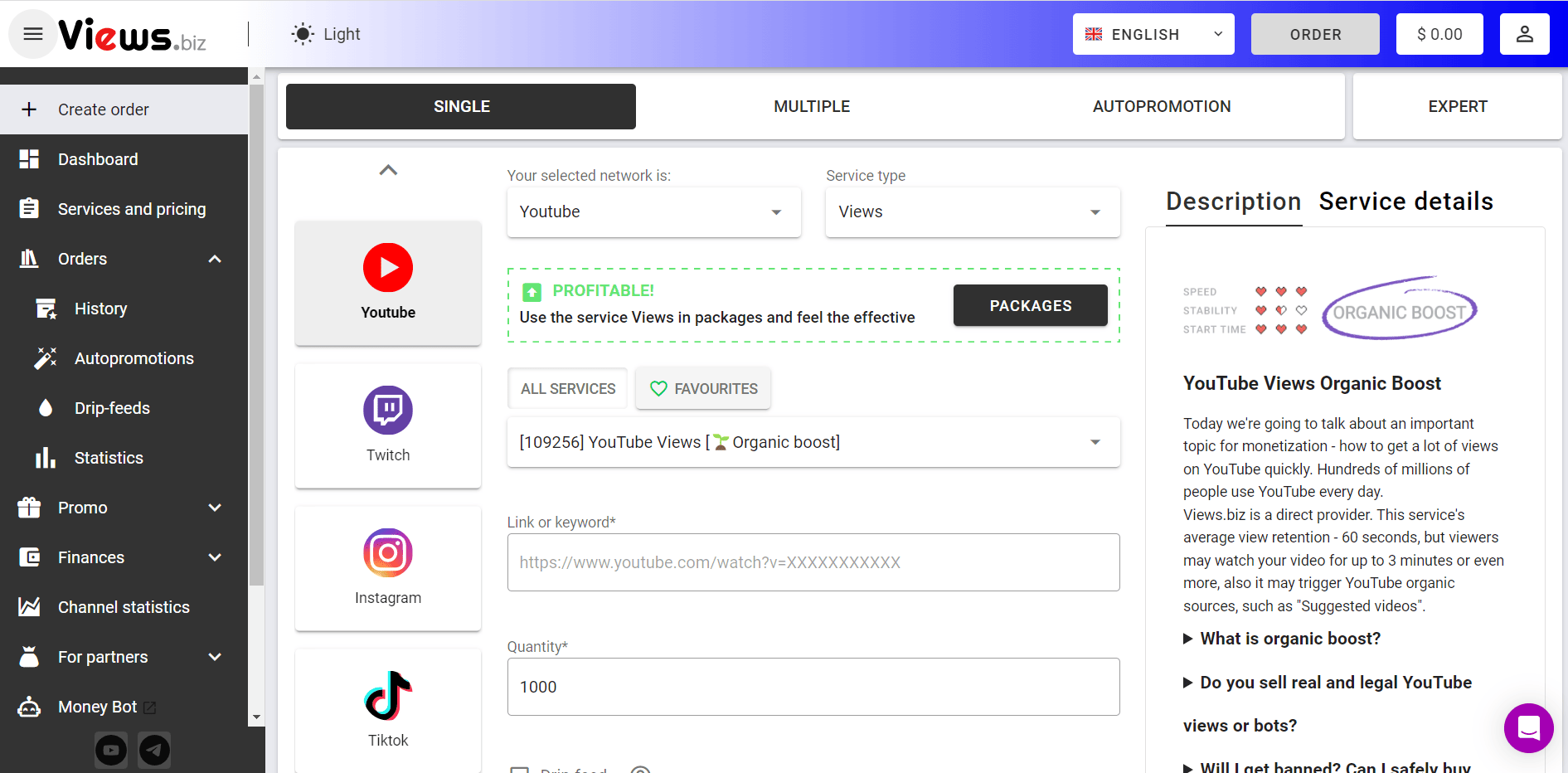
Task: Switch to the Multiple order tab
Action: click(x=811, y=106)
